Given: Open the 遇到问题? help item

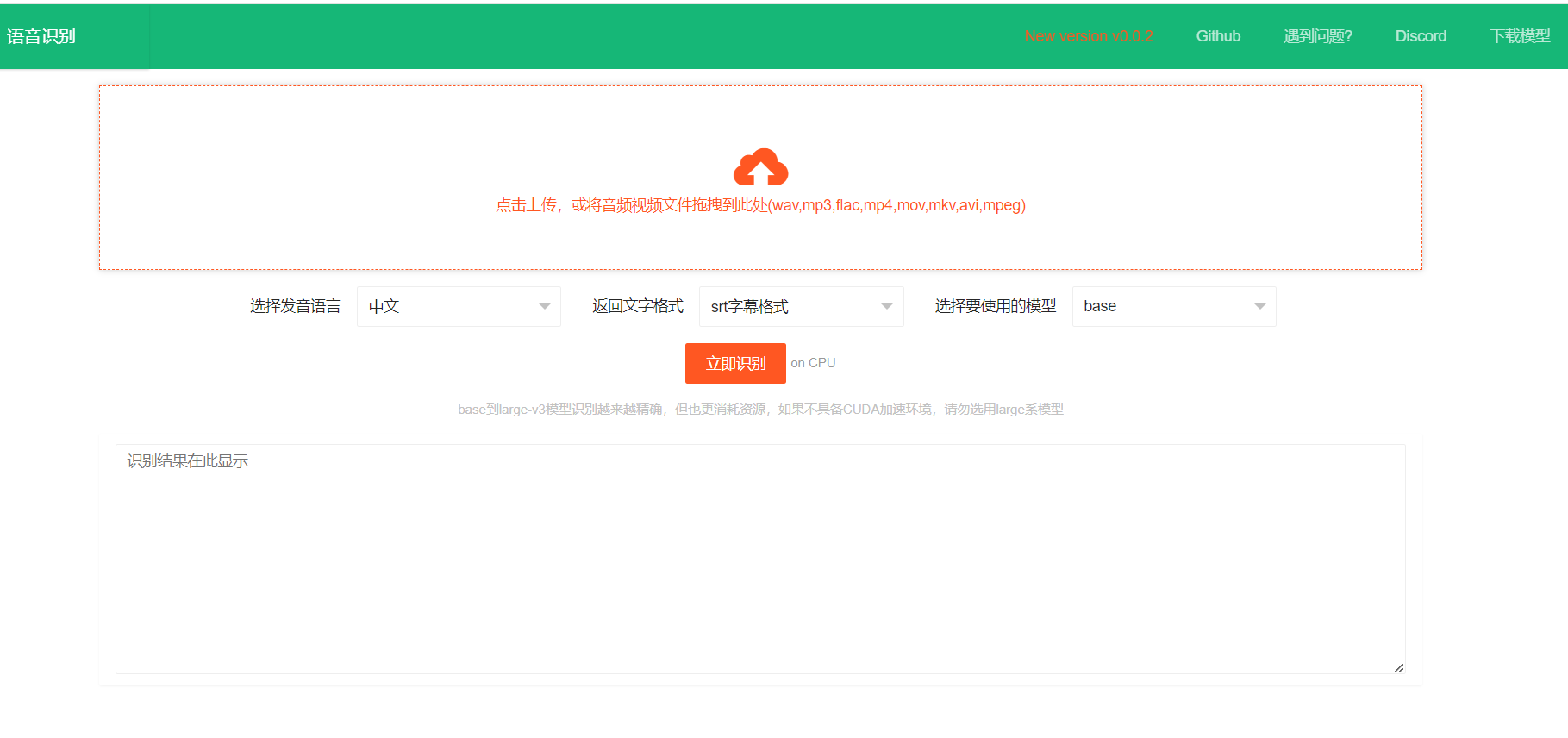Looking at the screenshot, I should 1317,36.
